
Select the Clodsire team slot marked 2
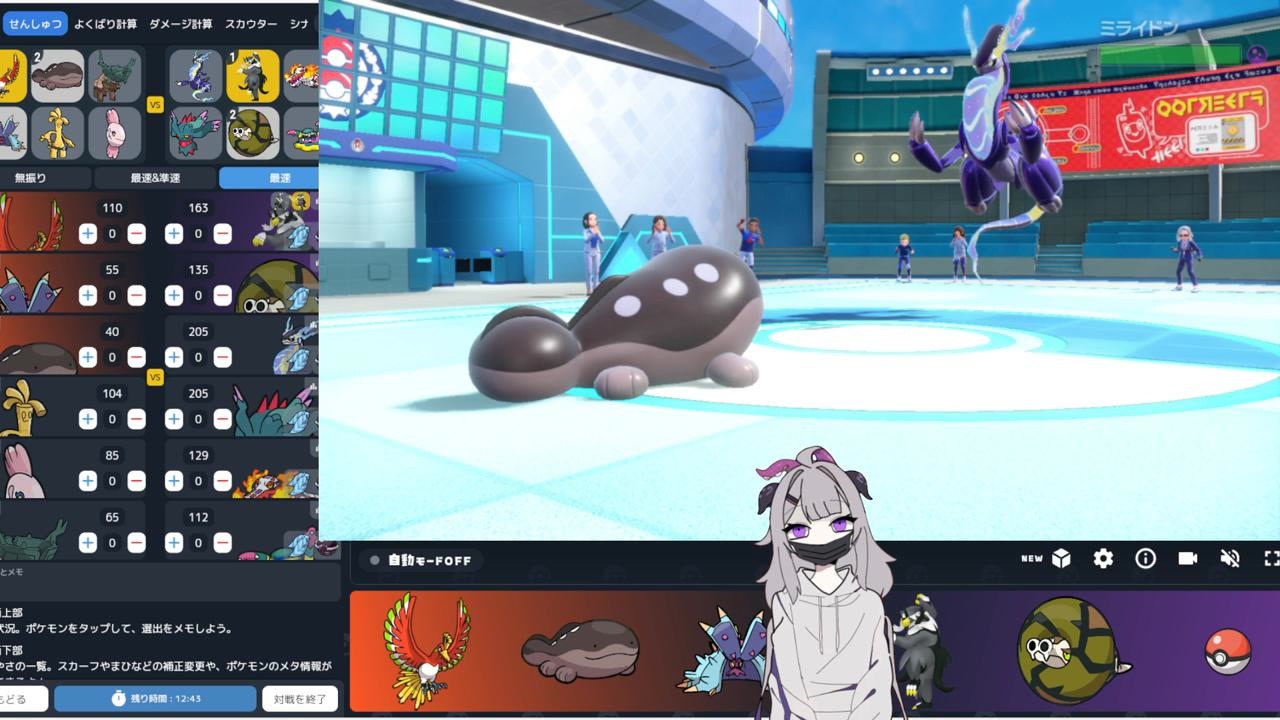pyautogui.click(x=57, y=76)
